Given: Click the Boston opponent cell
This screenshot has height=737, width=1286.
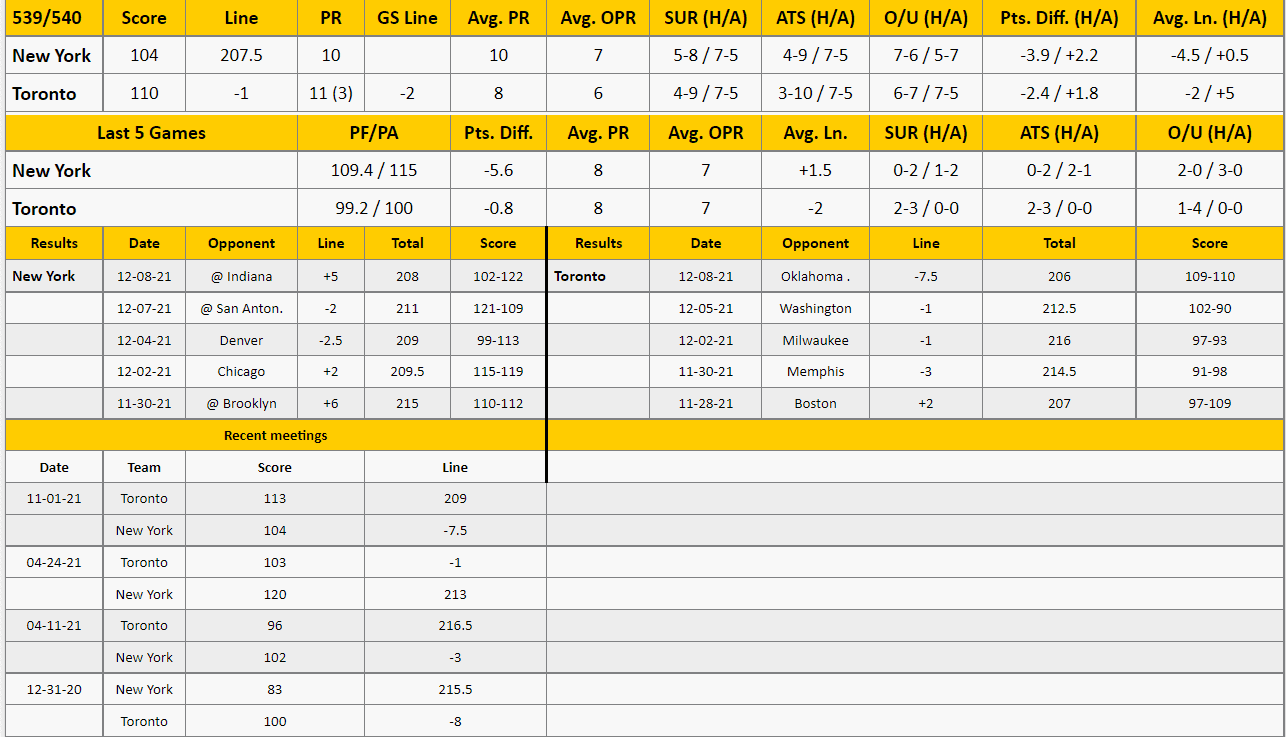Looking at the screenshot, I should [815, 404].
